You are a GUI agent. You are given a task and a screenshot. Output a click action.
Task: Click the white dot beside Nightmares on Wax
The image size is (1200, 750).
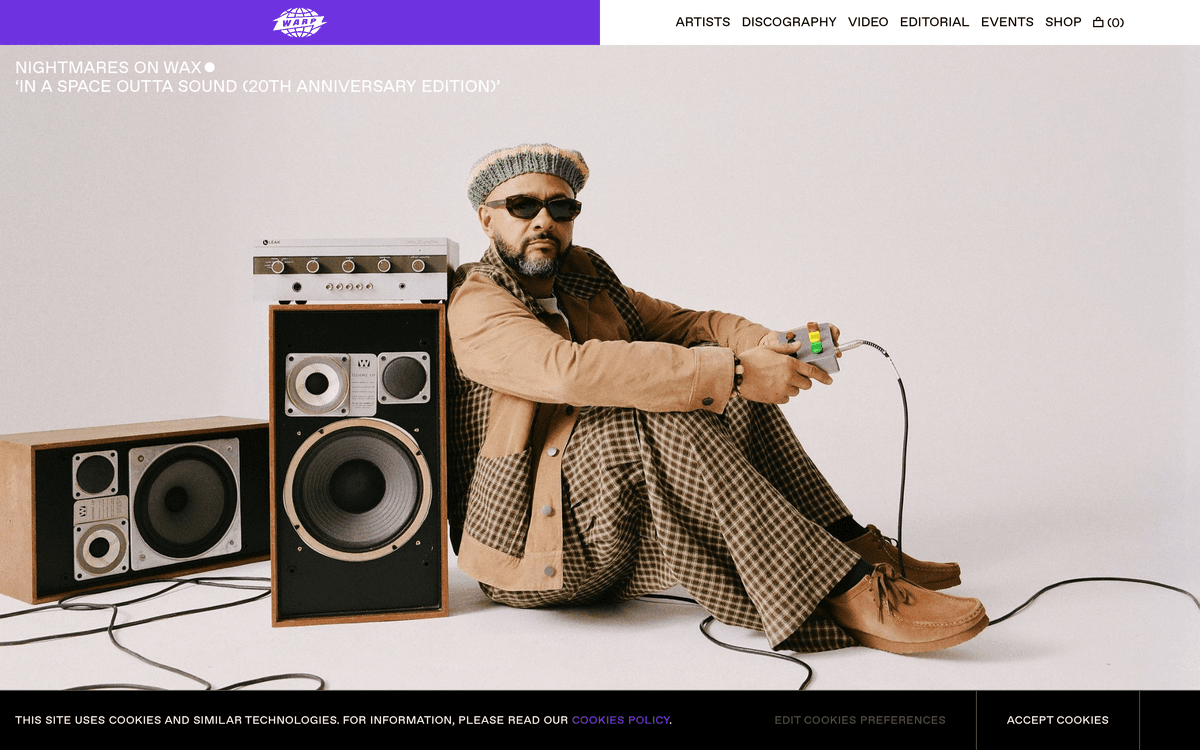coord(210,68)
